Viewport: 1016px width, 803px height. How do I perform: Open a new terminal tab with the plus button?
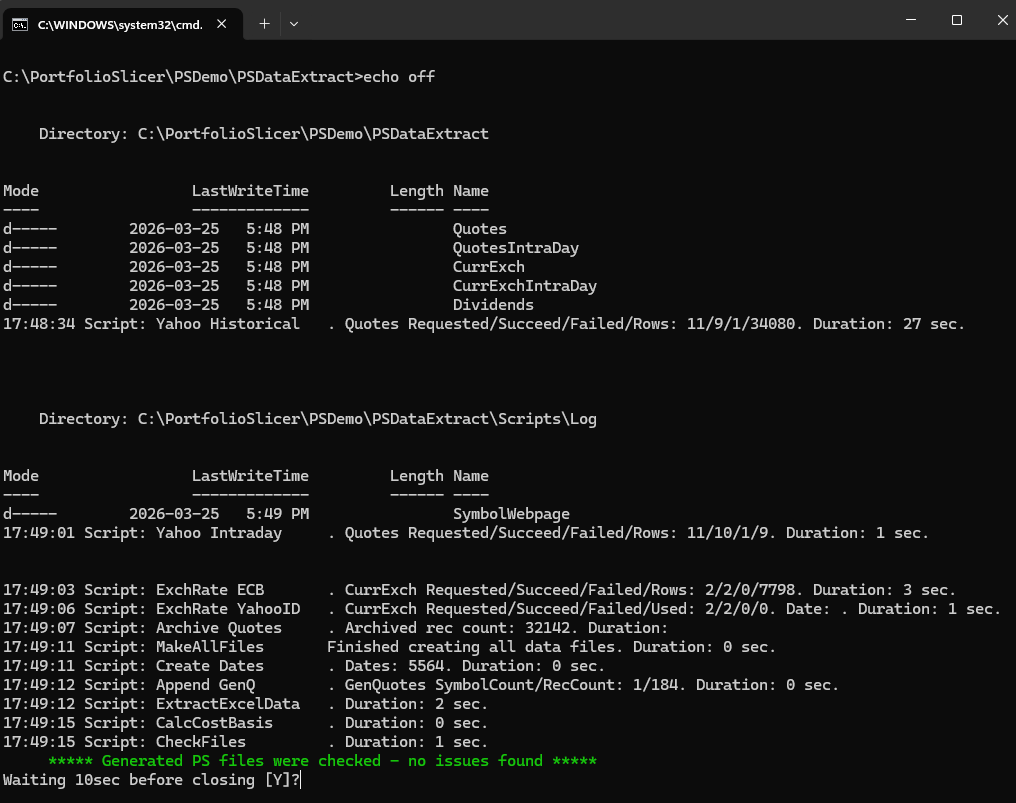tap(264, 23)
